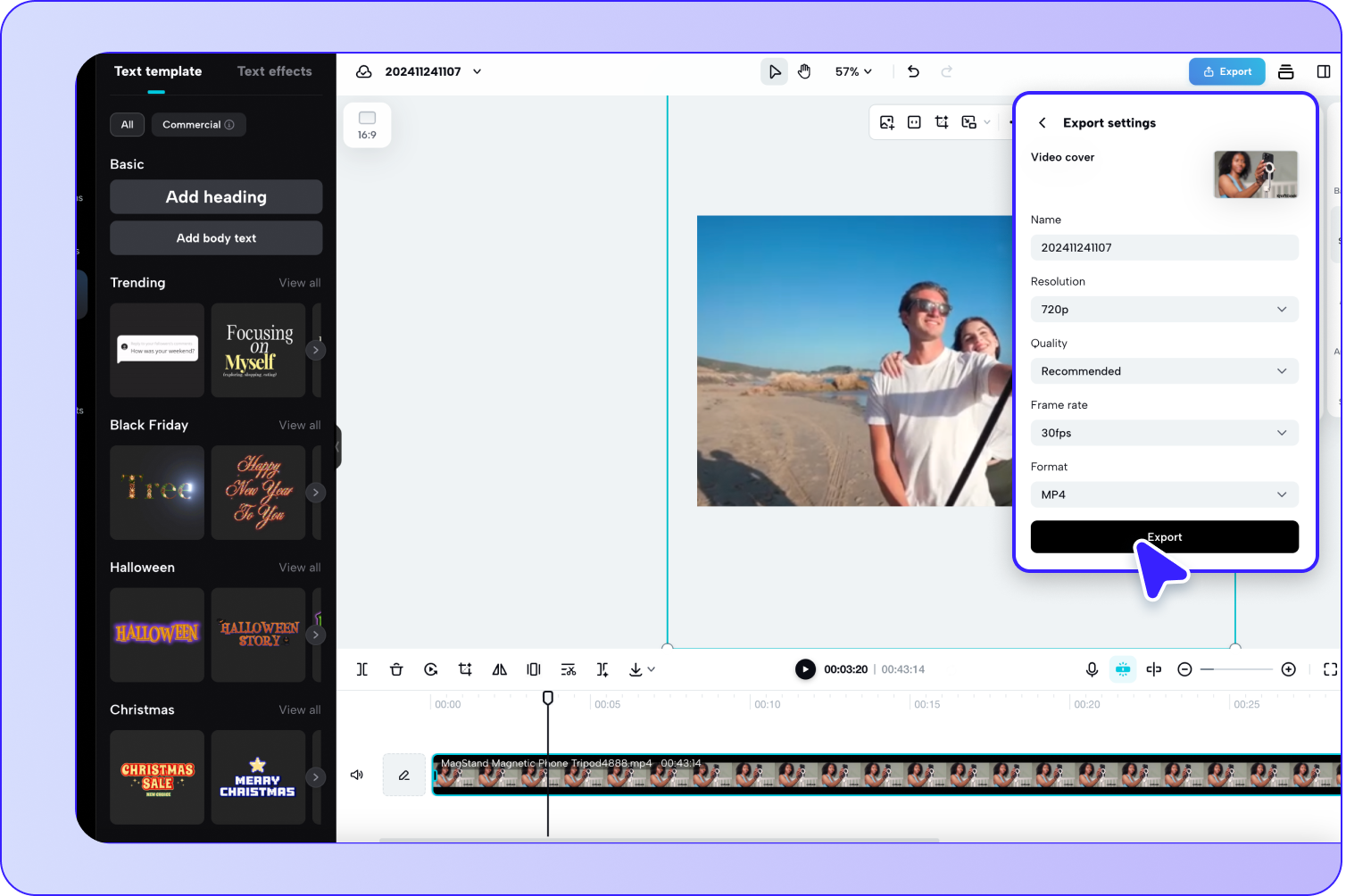Viewport: 1346px width, 896px height.
Task: Click the redo arrow in top bar
Action: click(x=947, y=71)
